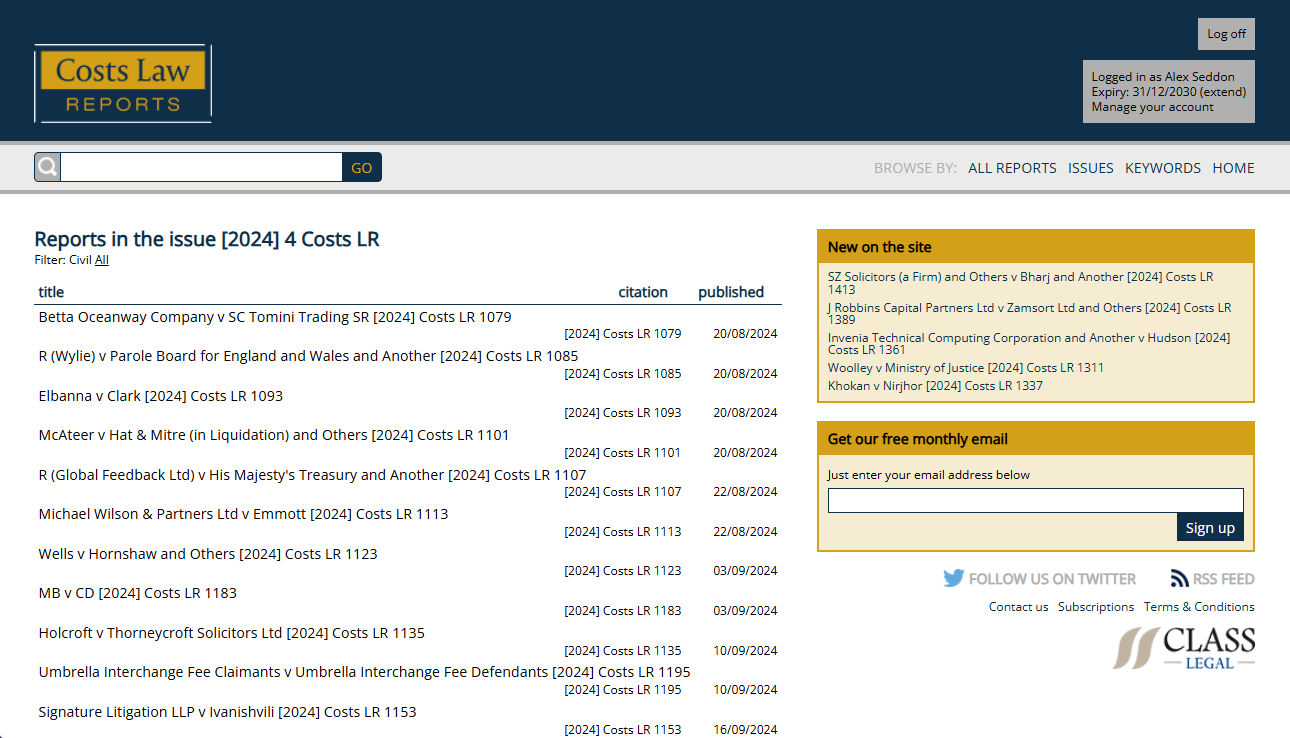This screenshot has height=738, width=1290.
Task: Click the search magnifier icon
Action: coord(47,167)
